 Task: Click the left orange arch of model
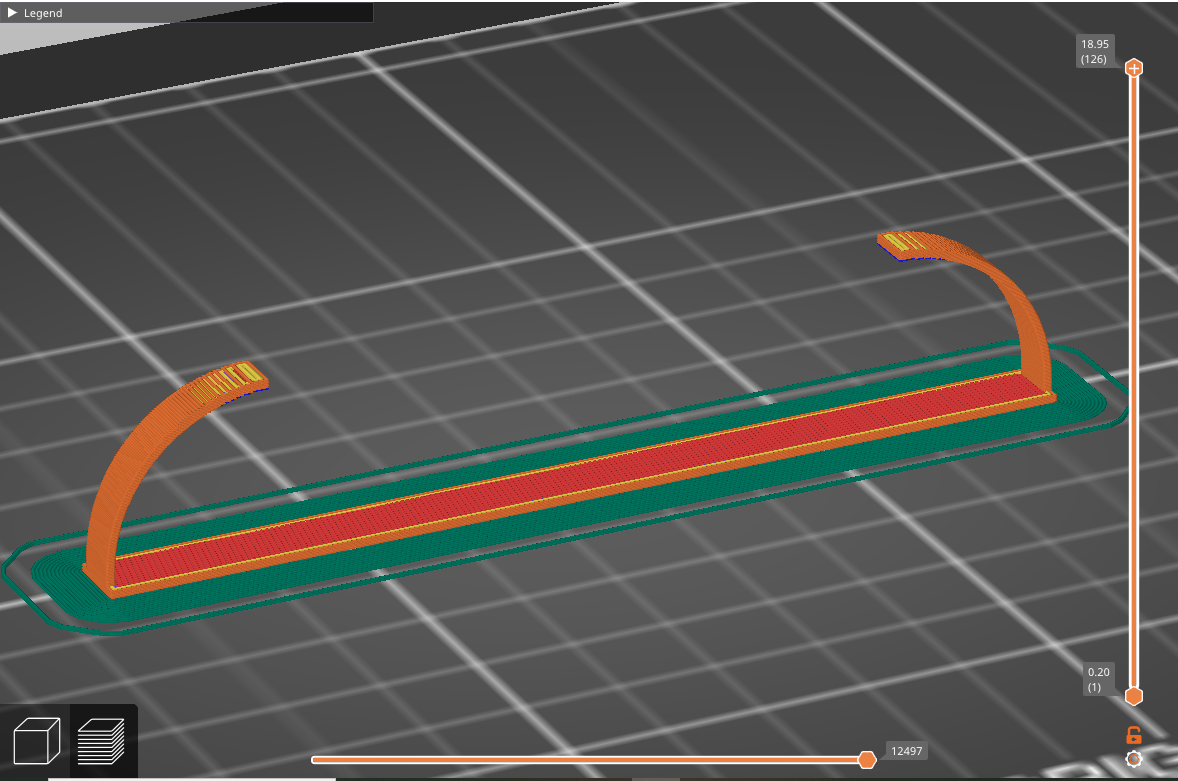[x=120, y=460]
